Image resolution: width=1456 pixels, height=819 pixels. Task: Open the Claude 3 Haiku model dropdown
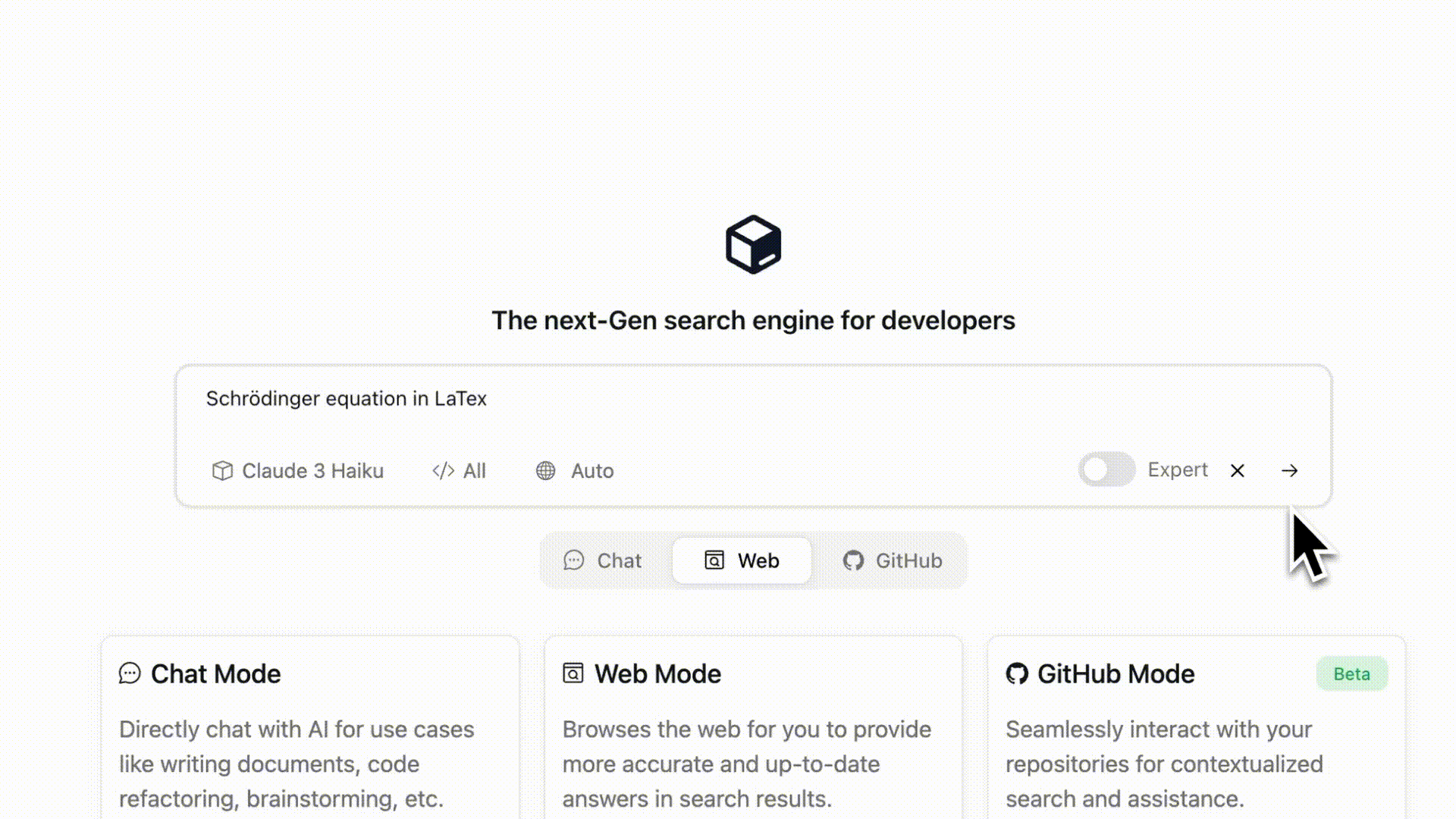(298, 471)
